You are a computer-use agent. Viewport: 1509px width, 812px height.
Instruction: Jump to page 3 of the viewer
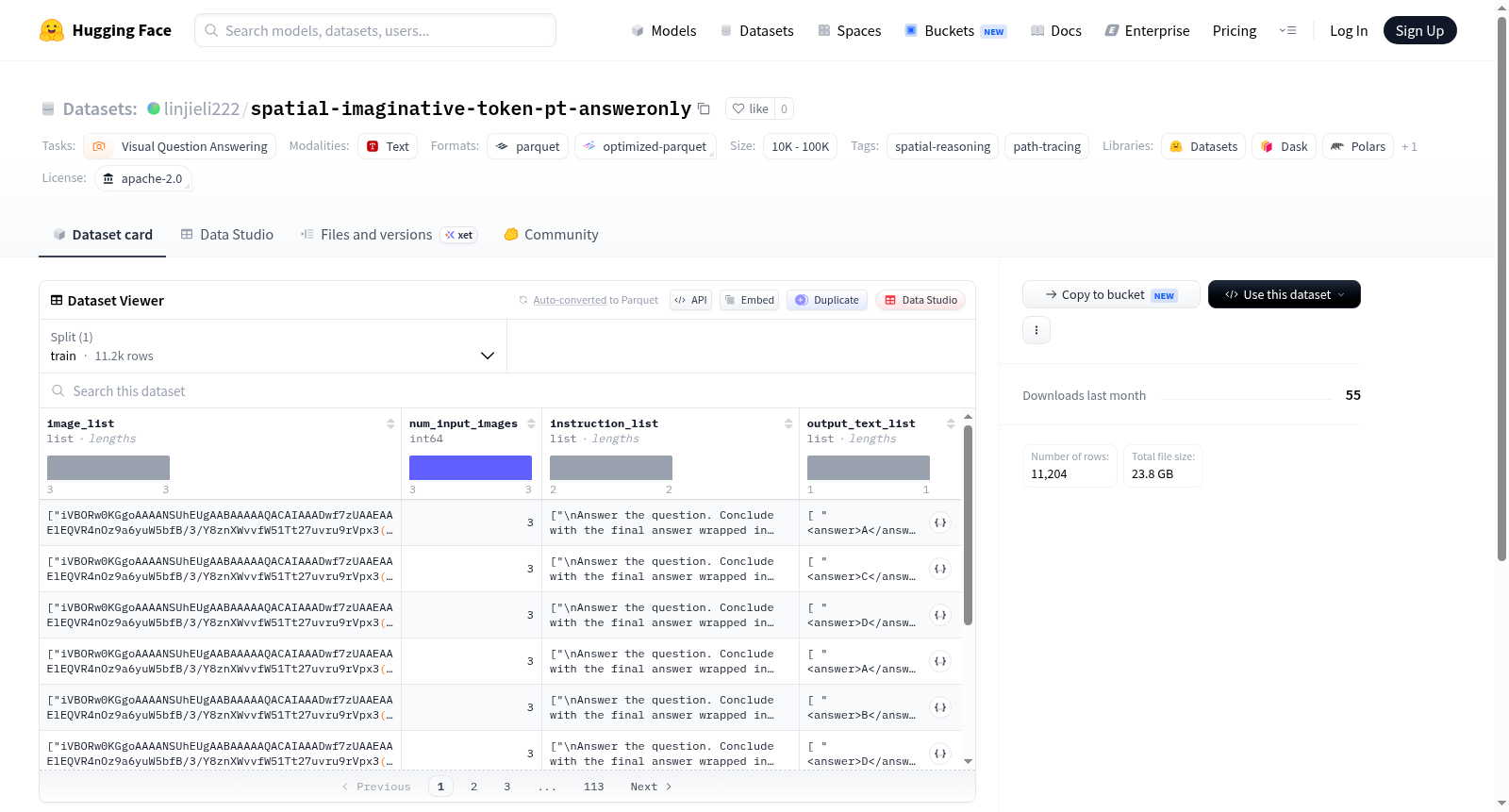click(x=507, y=787)
